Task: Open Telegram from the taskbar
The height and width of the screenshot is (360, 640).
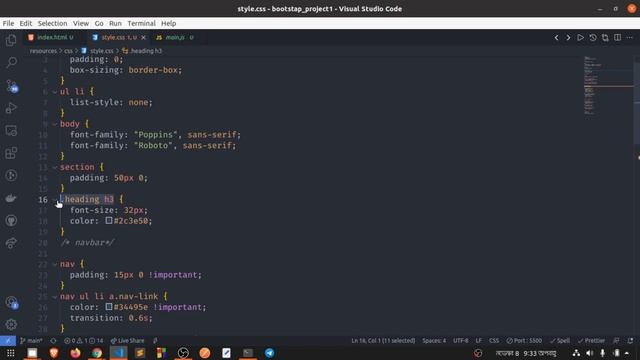Action: click(270, 353)
